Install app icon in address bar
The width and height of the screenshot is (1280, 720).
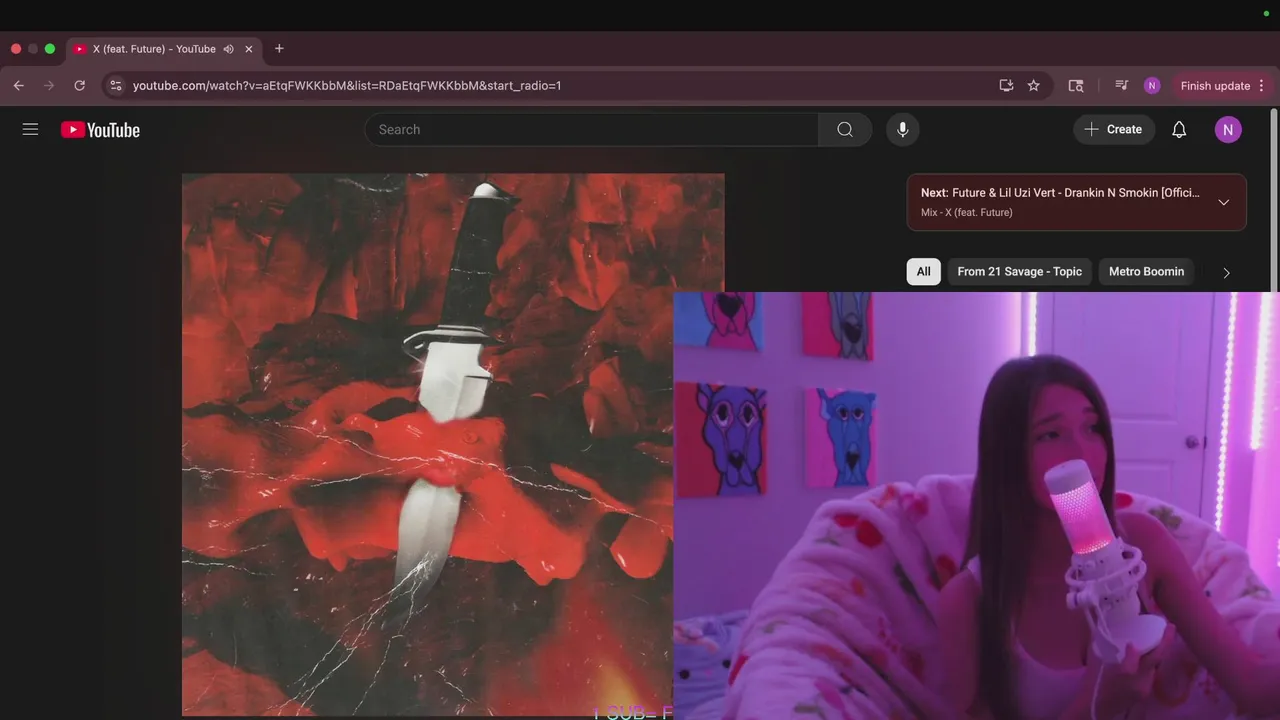tap(1006, 86)
